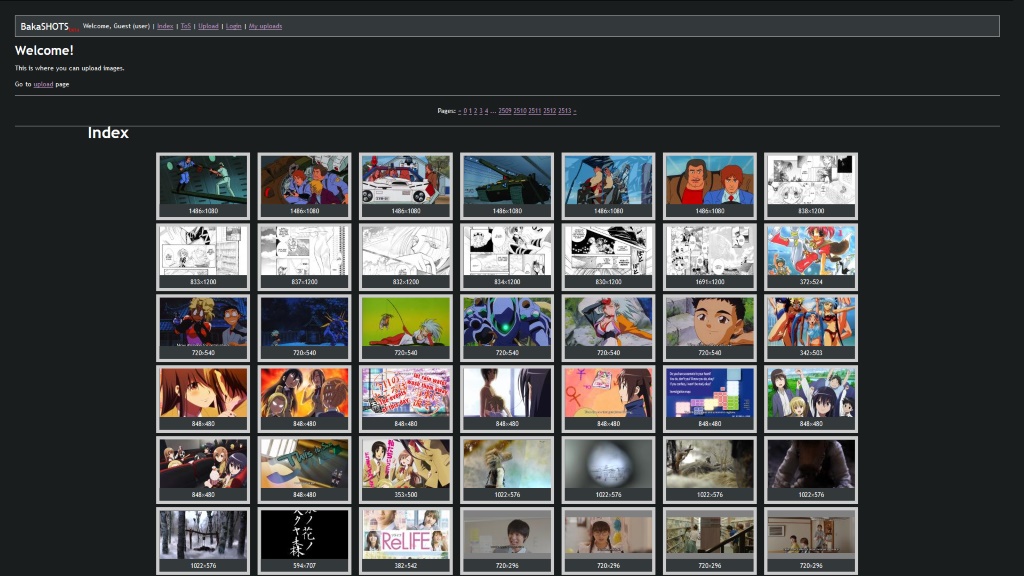The image size is (1024, 576).
Task: Open the blue calendar screen 848x480 thumbnail
Action: pyautogui.click(x=709, y=399)
